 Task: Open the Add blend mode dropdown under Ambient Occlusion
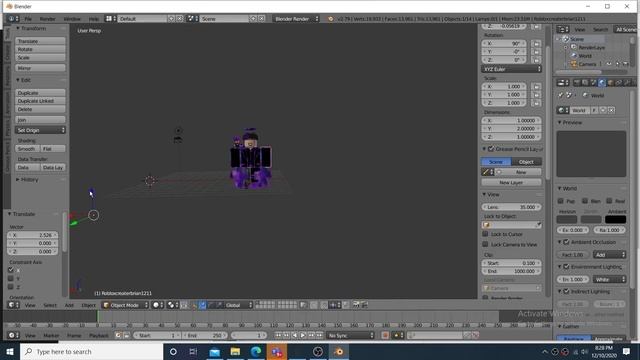[609, 255]
